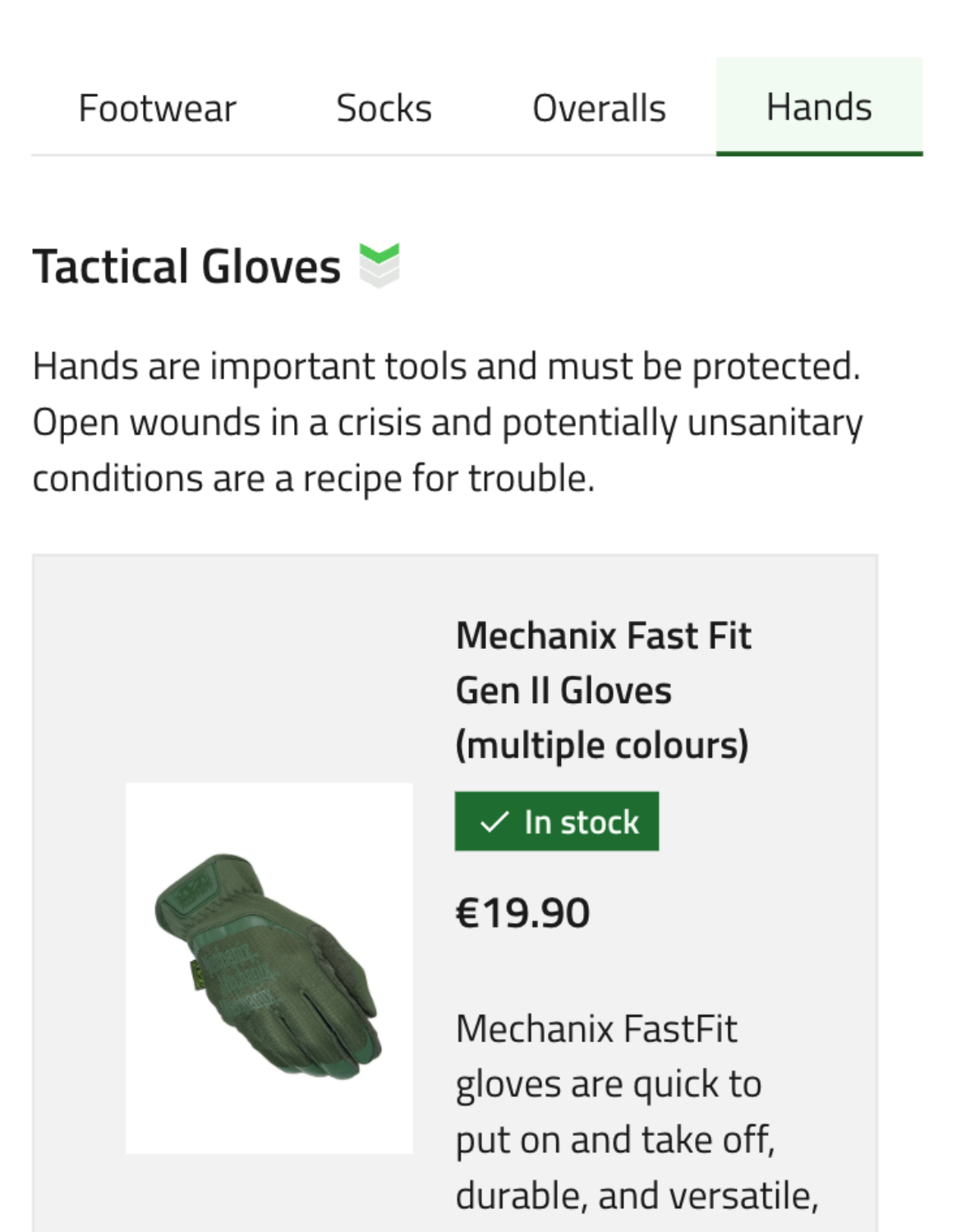
Task: Click the green chevron rank icon beside Tactical Gloves
Action: click(379, 265)
